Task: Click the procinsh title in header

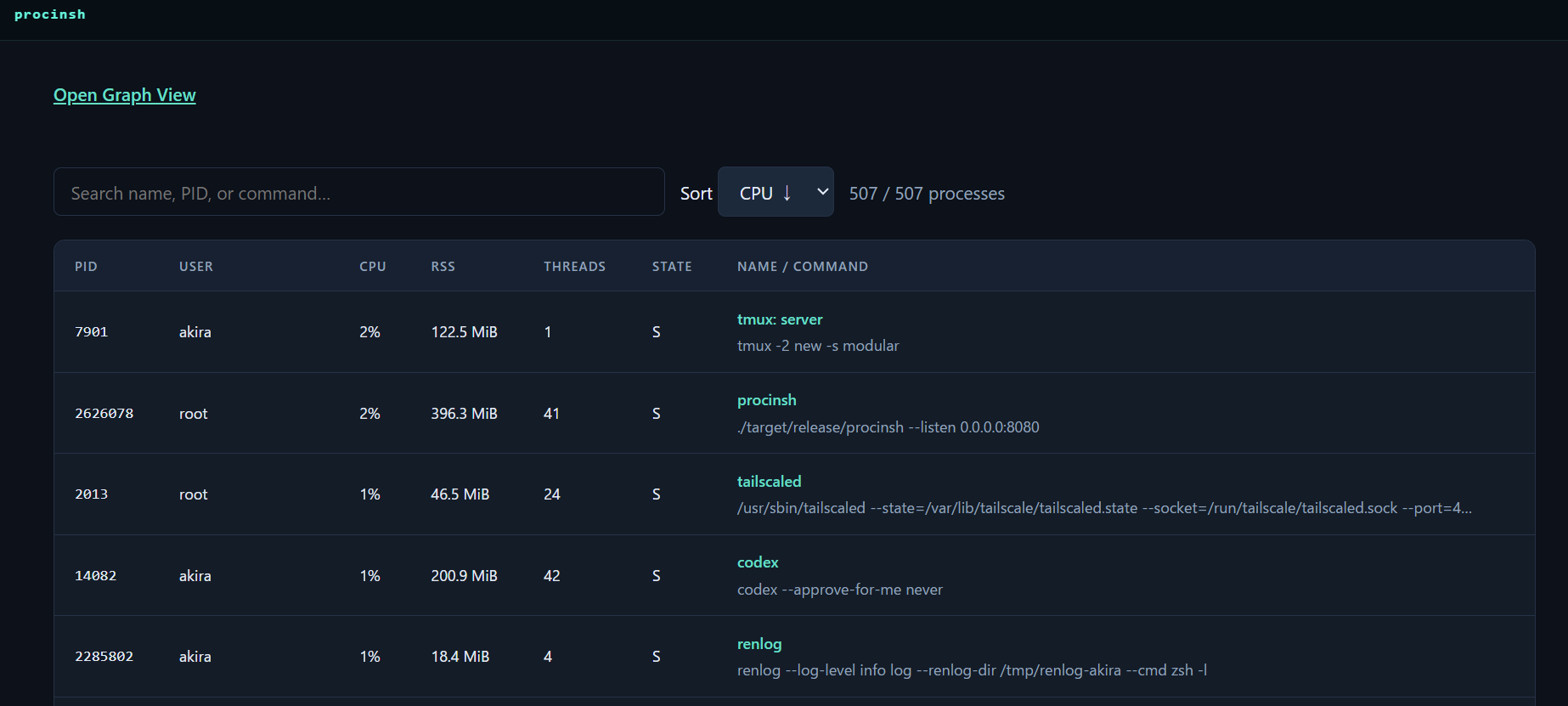Action: [50, 14]
